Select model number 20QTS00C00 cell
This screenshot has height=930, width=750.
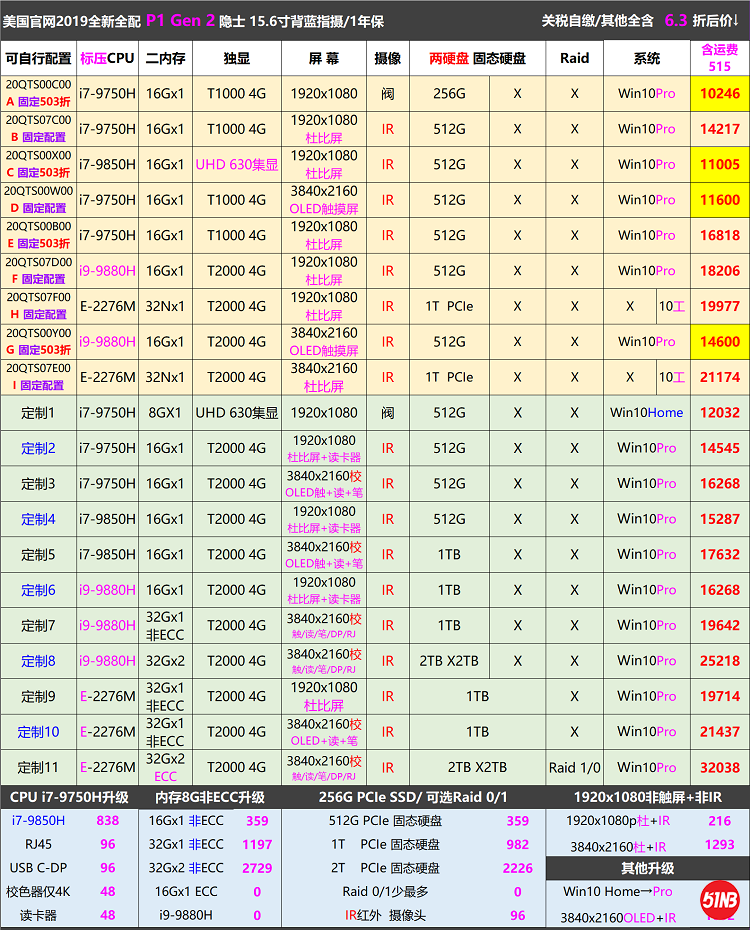tap(38, 85)
